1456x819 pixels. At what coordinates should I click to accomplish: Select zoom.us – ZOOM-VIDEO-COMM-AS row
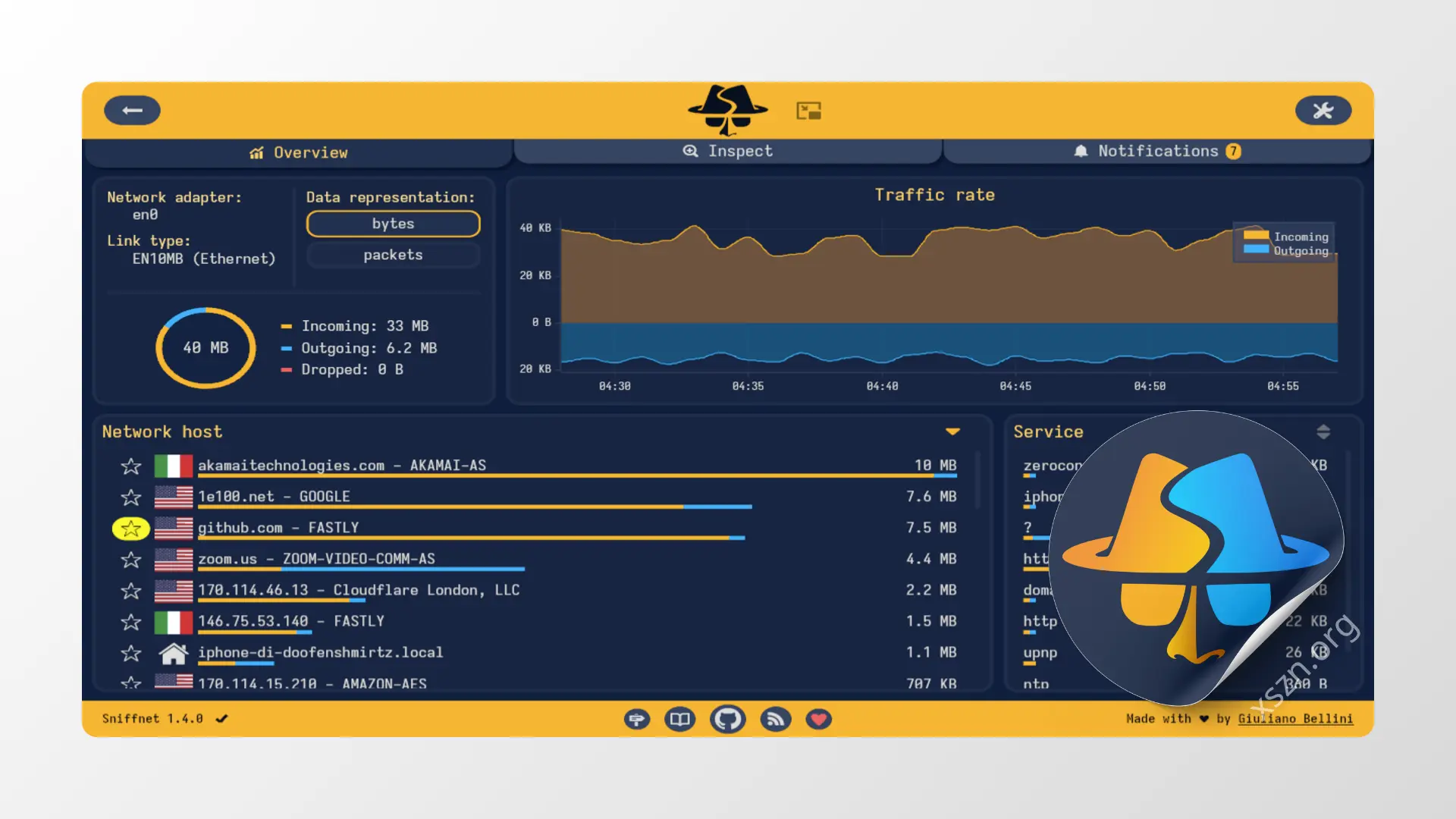point(538,559)
